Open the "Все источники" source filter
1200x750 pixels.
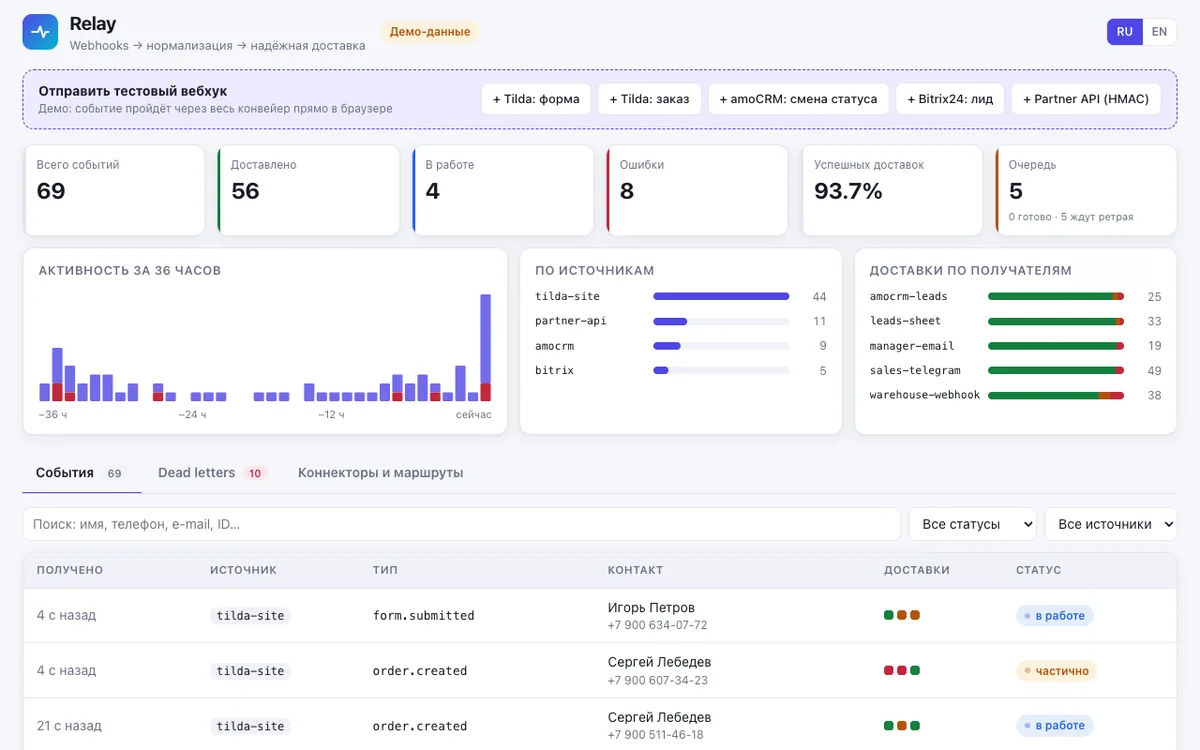pyautogui.click(x=1110, y=524)
